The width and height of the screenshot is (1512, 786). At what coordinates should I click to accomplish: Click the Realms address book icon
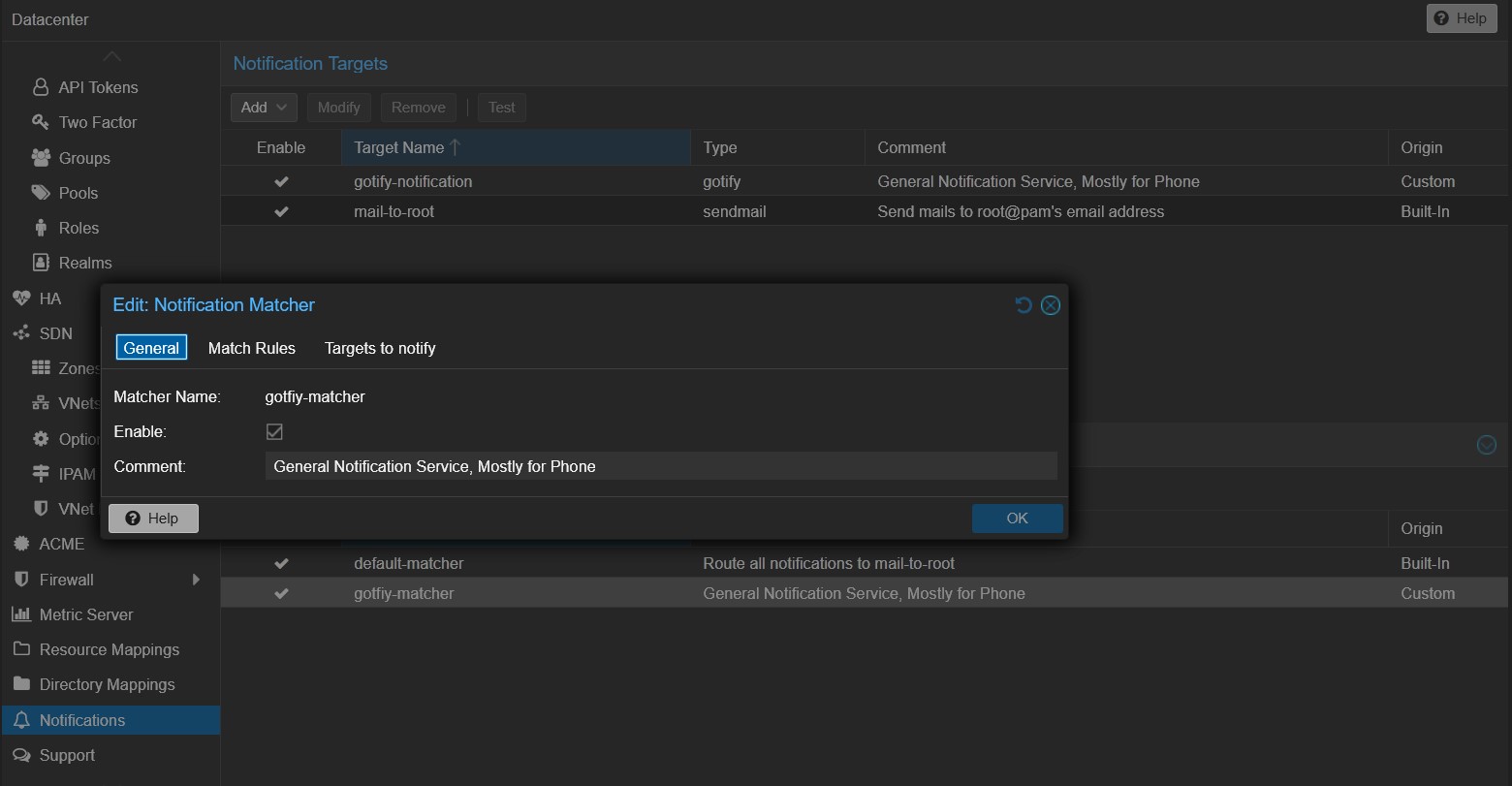pos(41,263)
